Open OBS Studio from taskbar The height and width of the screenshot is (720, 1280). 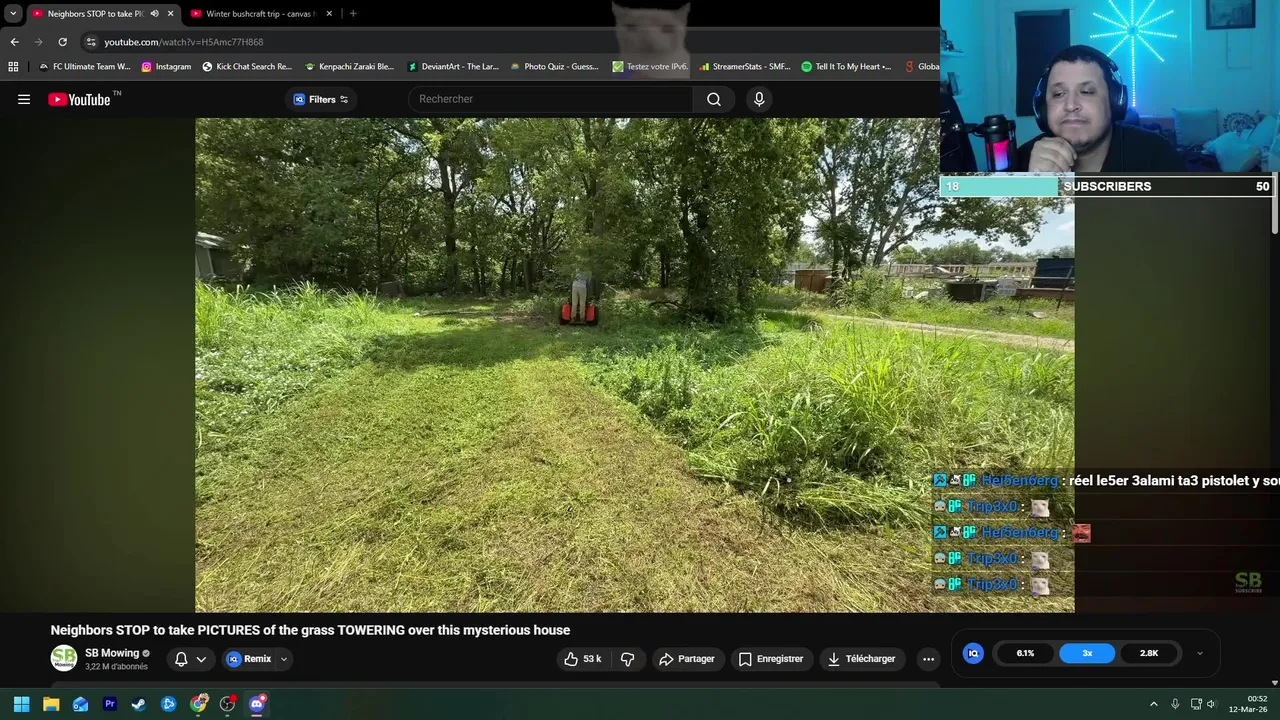(228, 704)
